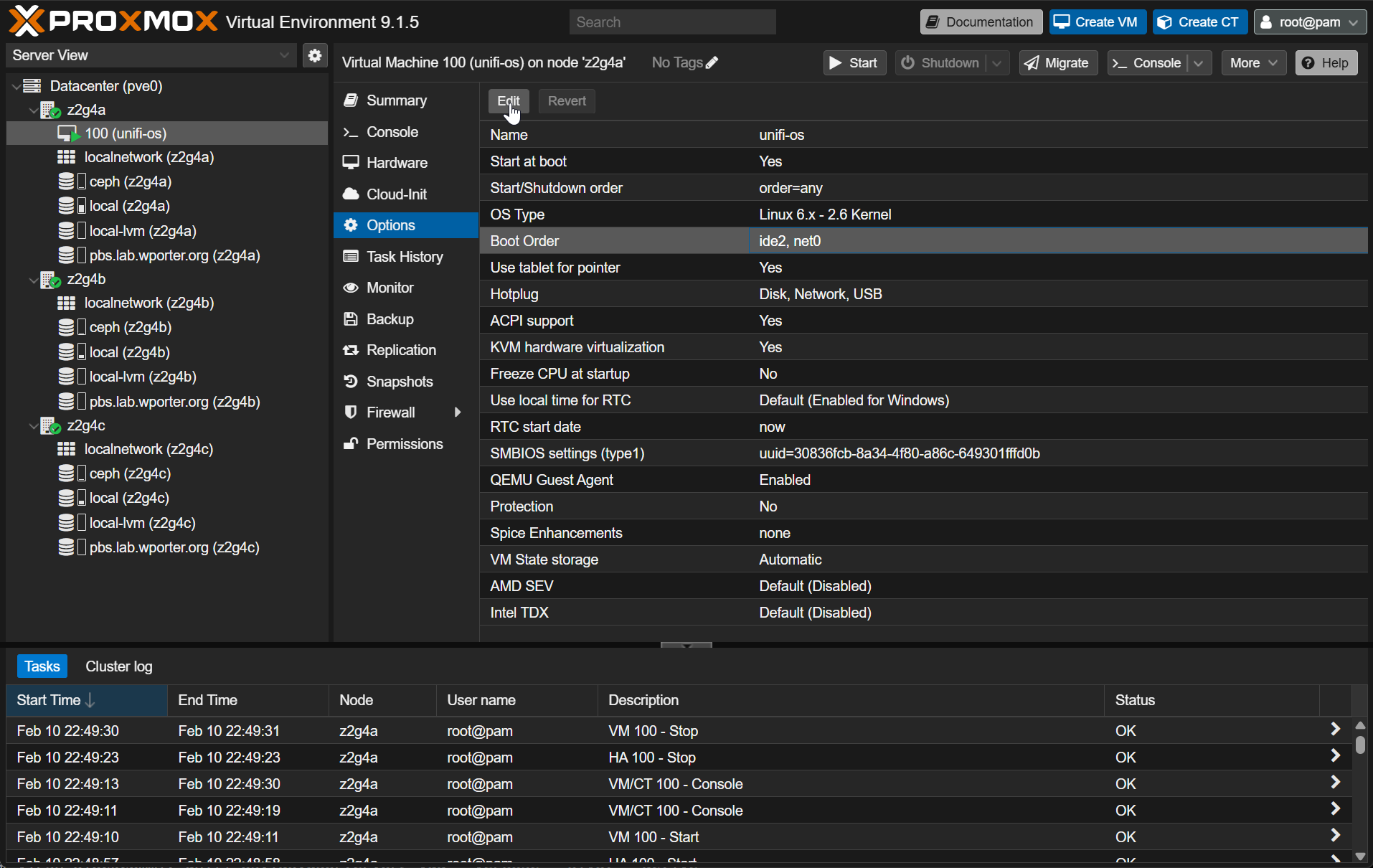Viewport: 1373px width, 868px height.
Task: Open the Replication panel
Action: pyautogui.click(x=400, y=350)
